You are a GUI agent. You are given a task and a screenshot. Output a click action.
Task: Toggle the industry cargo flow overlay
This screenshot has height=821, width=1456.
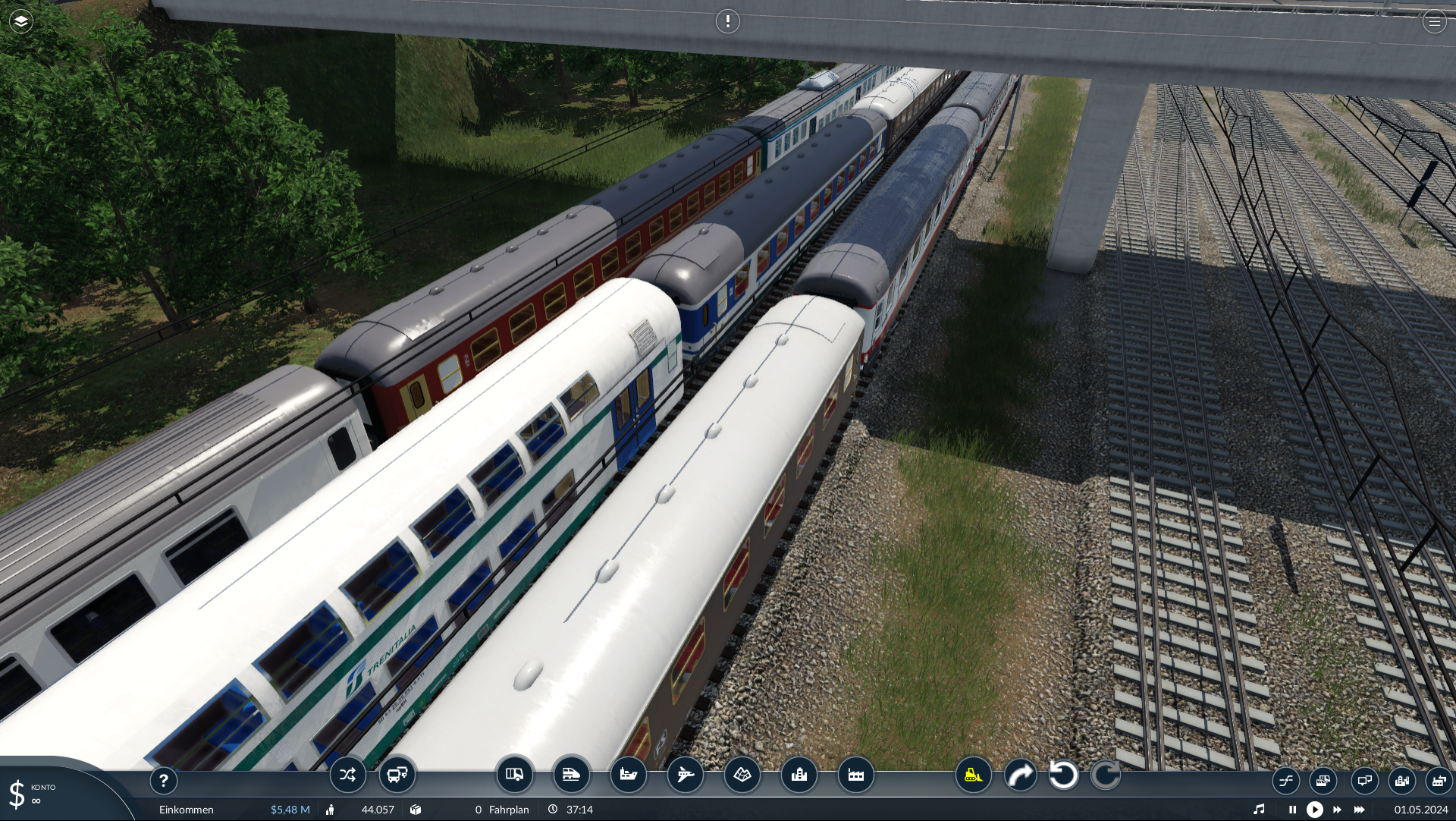click(x=1439, y=781)
